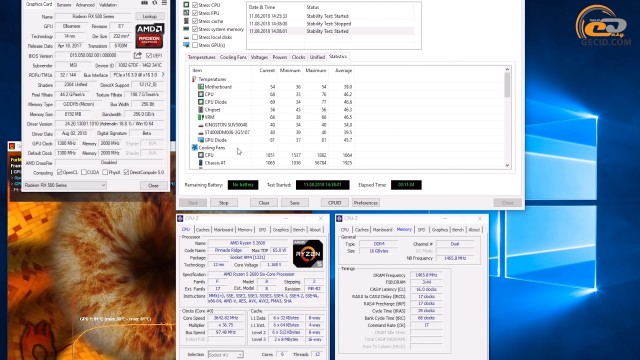Click the Stress system memory RAM icon
Viewport: 640px width, 360px height.
[186, 29]
